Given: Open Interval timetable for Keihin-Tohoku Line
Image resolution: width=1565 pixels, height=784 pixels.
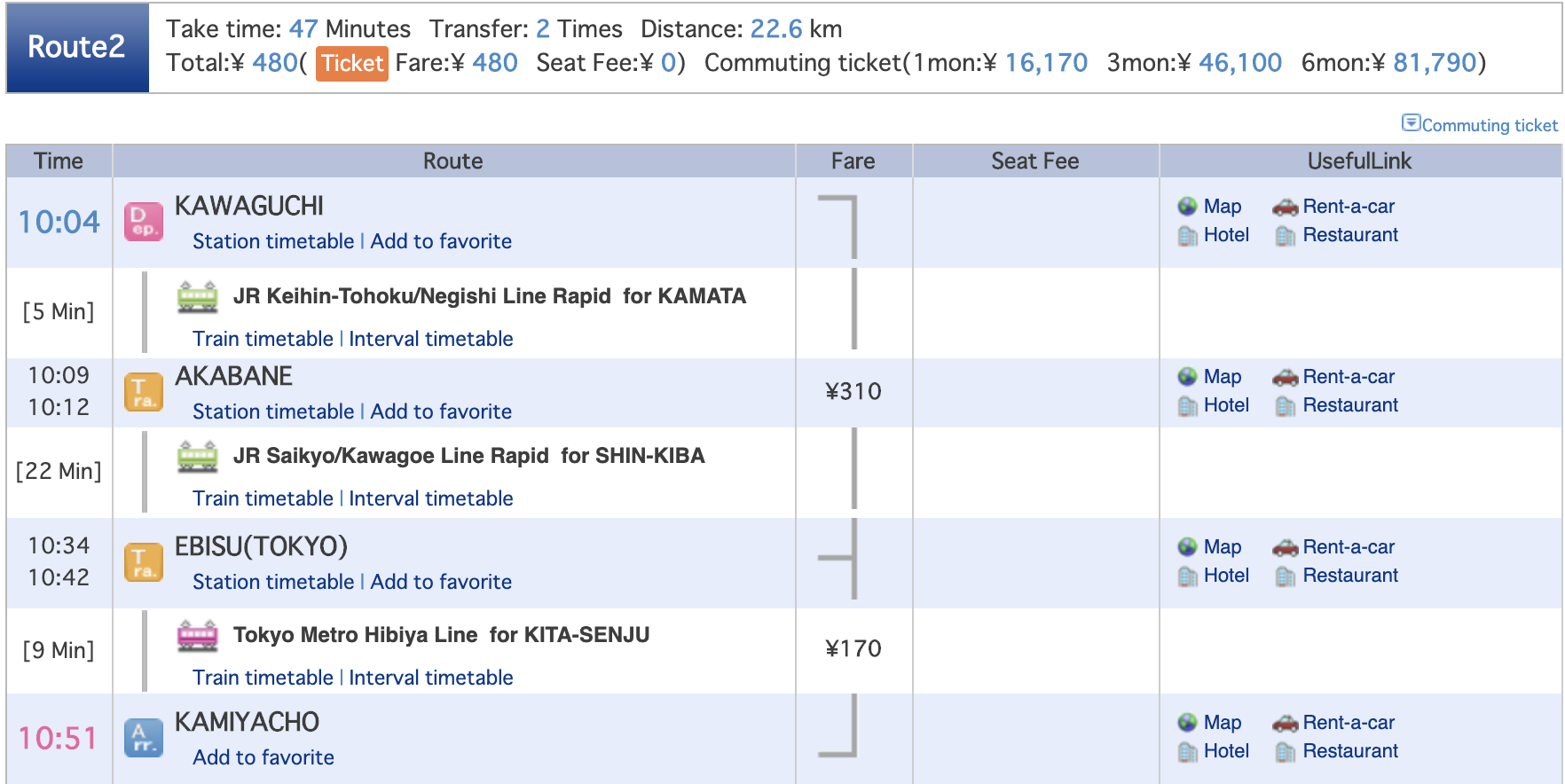Looking at the screenshot, I should tap(431, 339).
